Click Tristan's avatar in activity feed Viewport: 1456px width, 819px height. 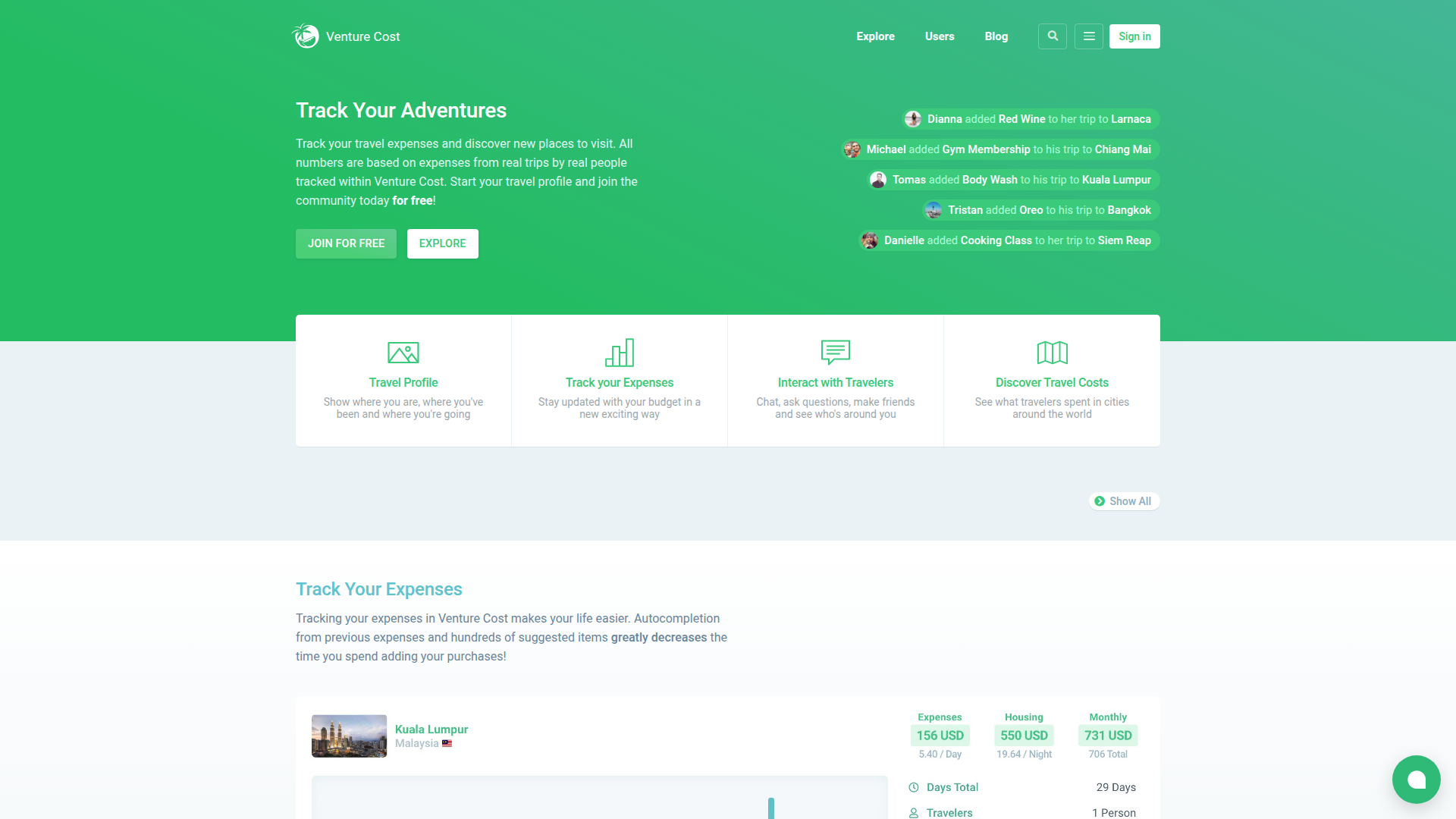coord(934,210)
